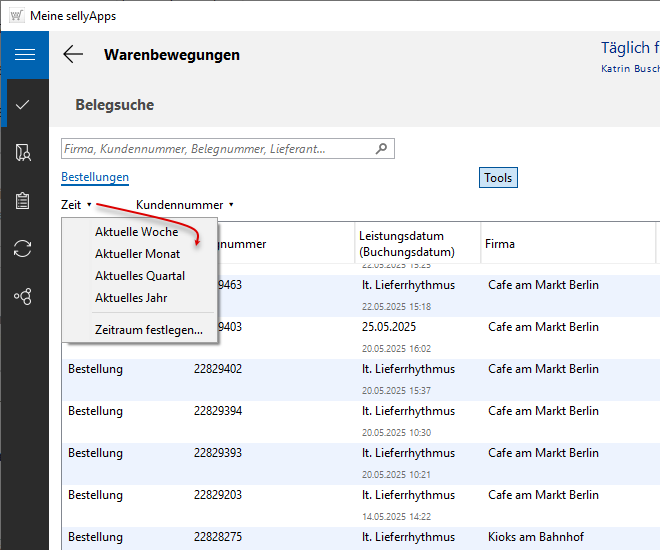Choose Aktuelle Woche from the menu
The width and height of the screenshot is (660, 550).
pos(136,232)
